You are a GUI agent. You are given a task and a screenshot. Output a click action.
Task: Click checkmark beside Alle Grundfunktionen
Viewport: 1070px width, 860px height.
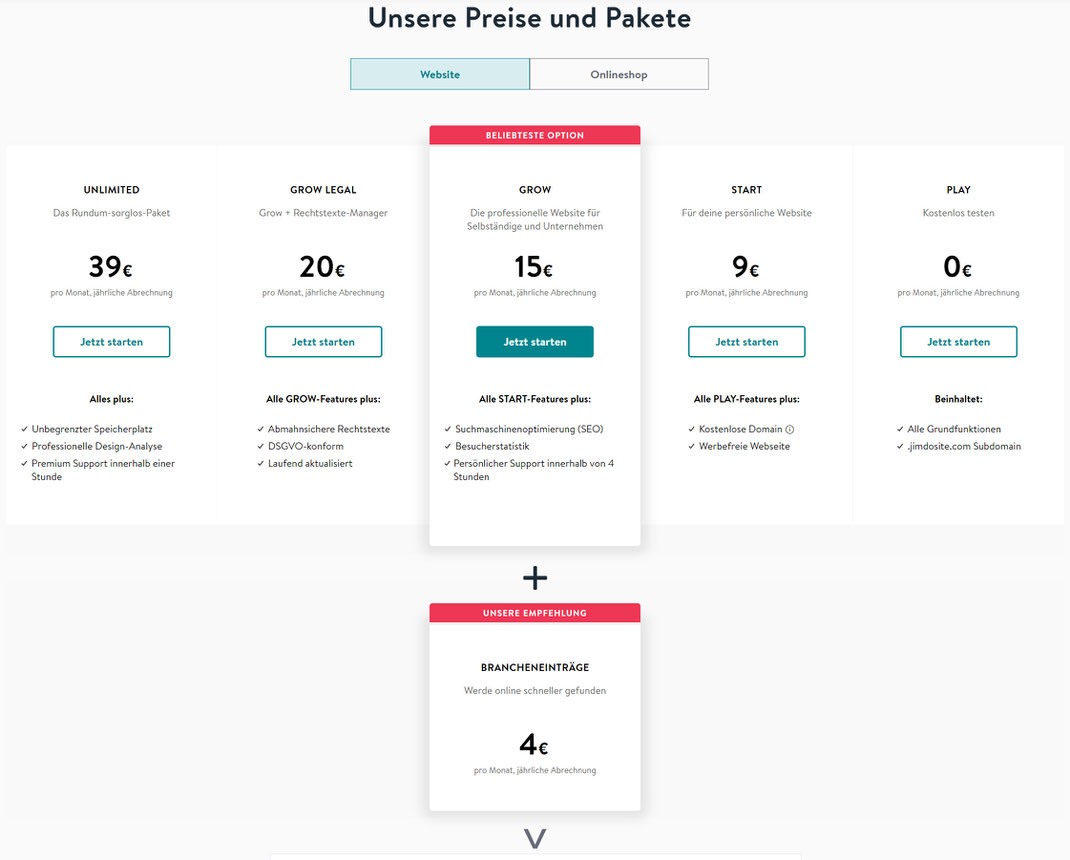click(x=900, y=429)
